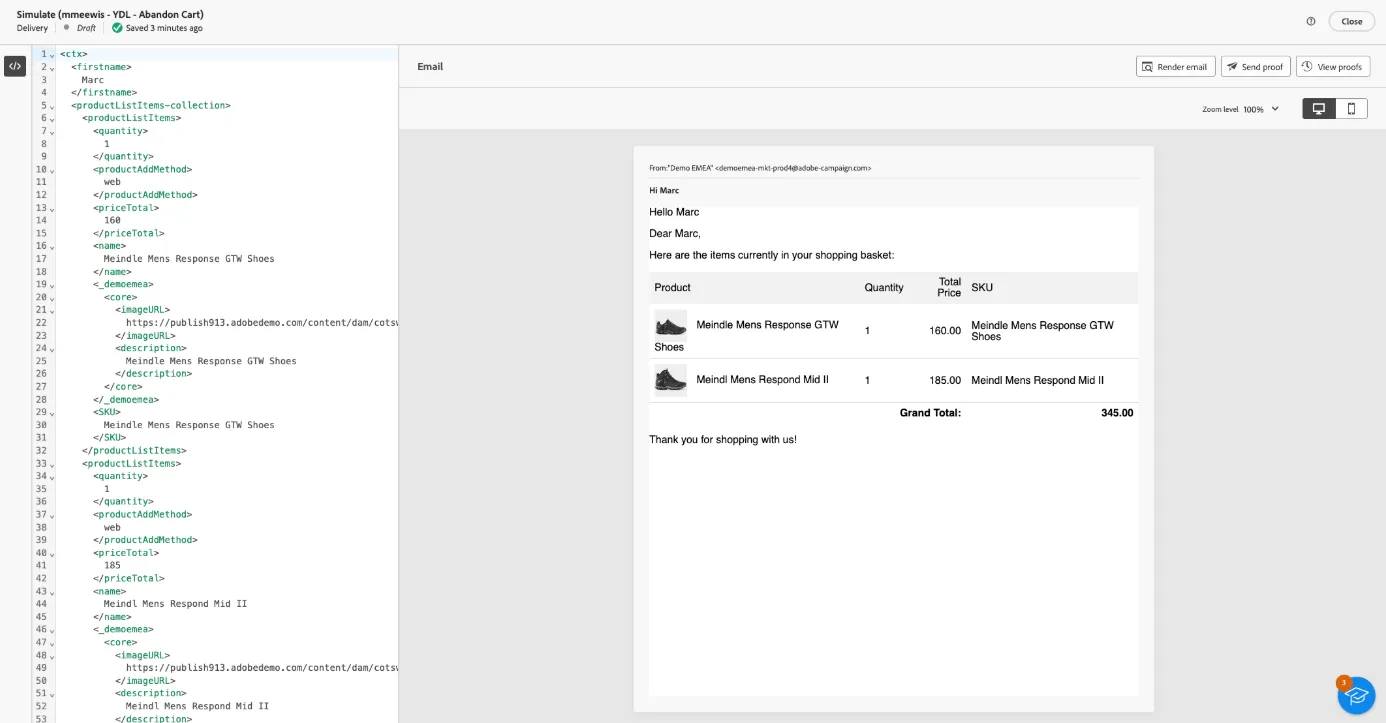
Task: Click the SKU column header
Action: [982, 288]
